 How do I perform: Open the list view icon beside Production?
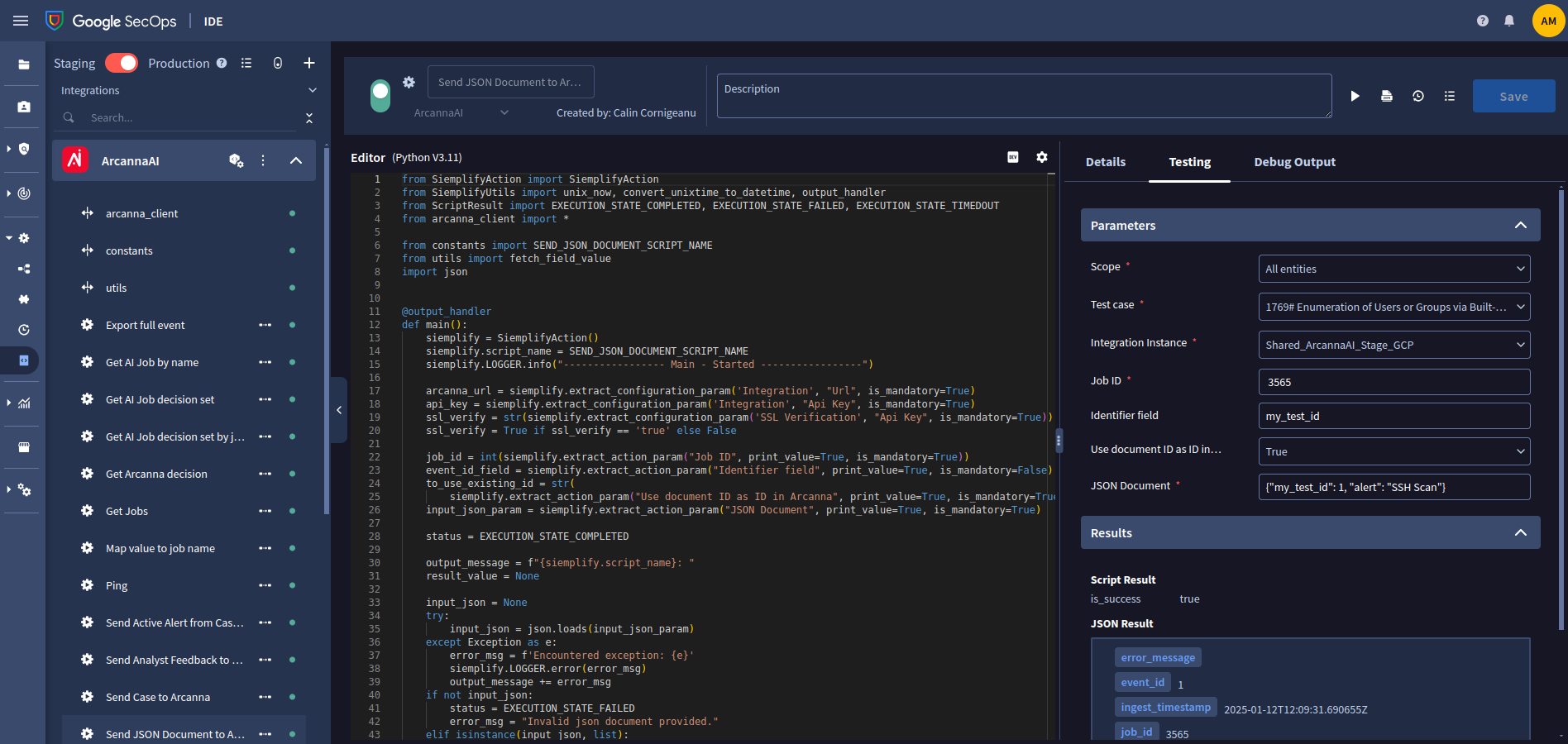(246, 63)
